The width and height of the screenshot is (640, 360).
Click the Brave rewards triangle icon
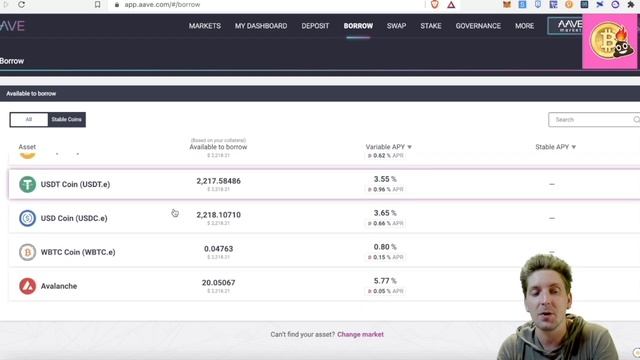451,5
